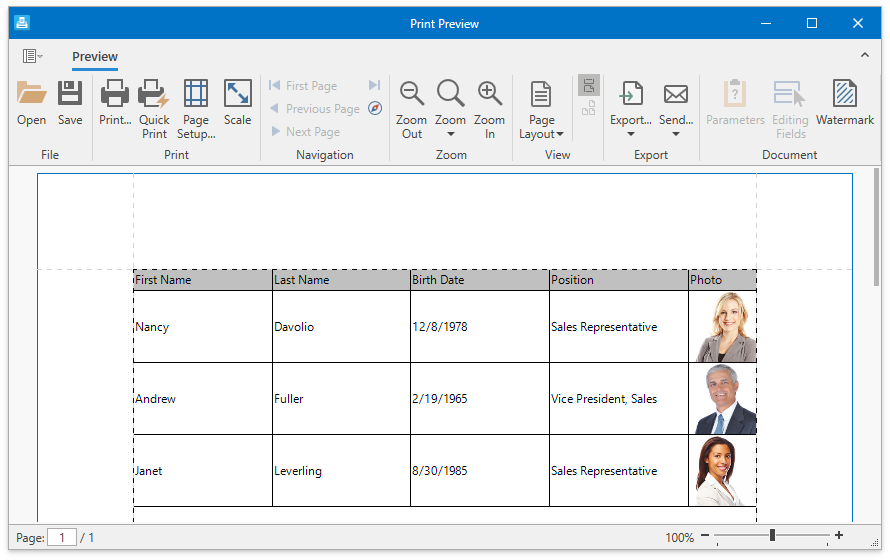Viewport: 890px width, 560px height.
Task: Expand the Export dropdown arrow
Action: click(631, 134)
